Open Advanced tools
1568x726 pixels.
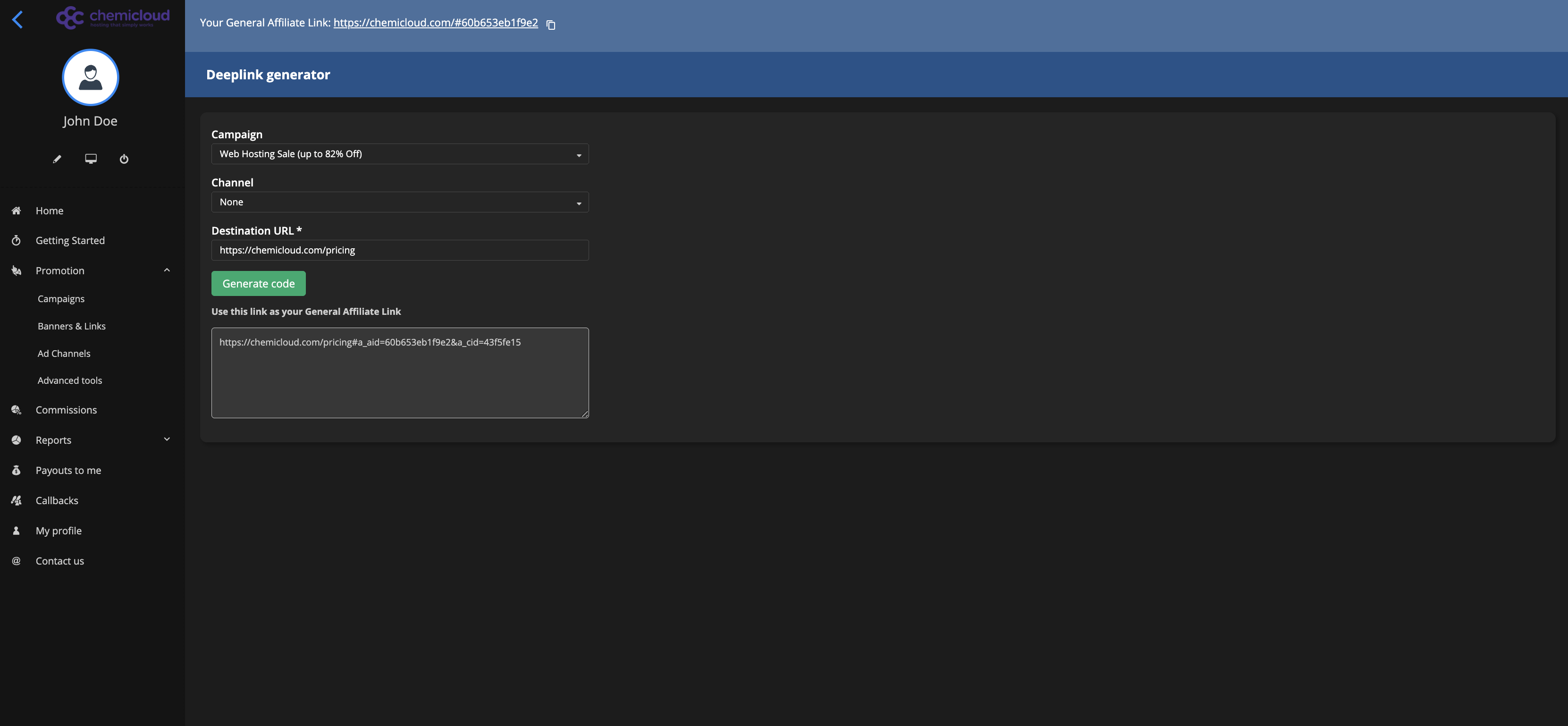[69, 380]
